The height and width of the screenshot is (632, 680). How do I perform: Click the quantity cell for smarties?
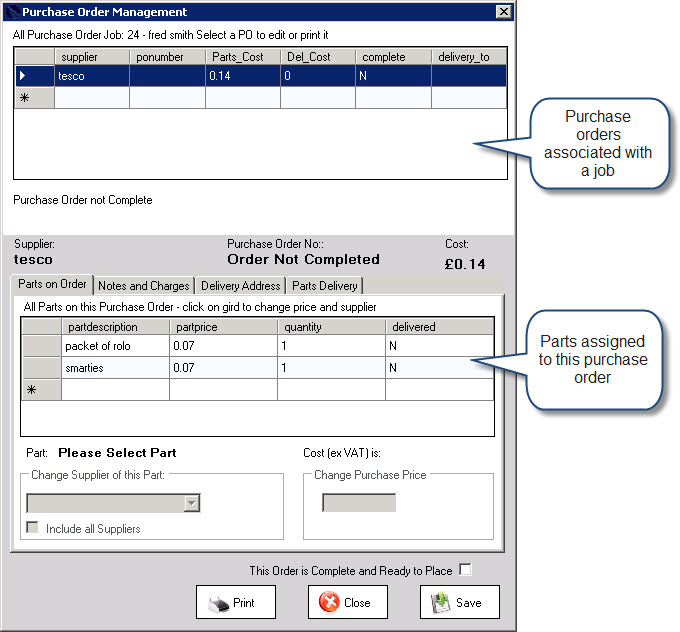(331, 368)
